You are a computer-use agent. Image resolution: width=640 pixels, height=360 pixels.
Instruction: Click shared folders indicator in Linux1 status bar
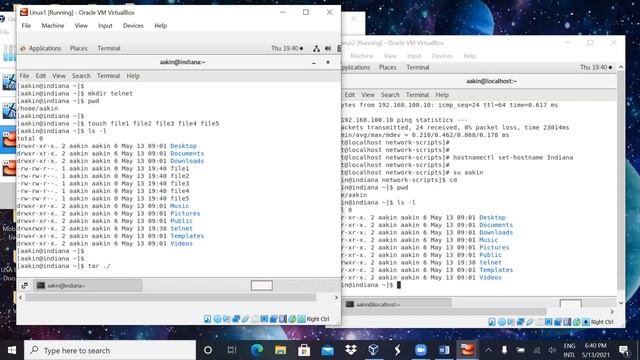pos(255,319)
